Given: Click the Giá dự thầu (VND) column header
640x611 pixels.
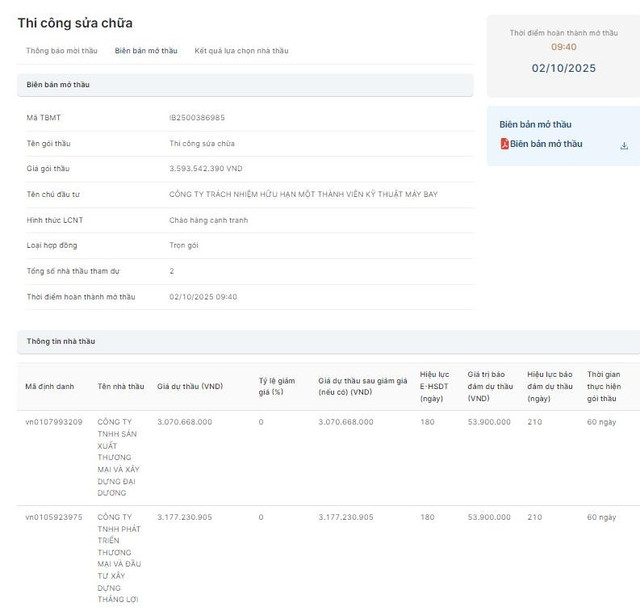Looking at the screenshot, I should (x=190, y=386).
